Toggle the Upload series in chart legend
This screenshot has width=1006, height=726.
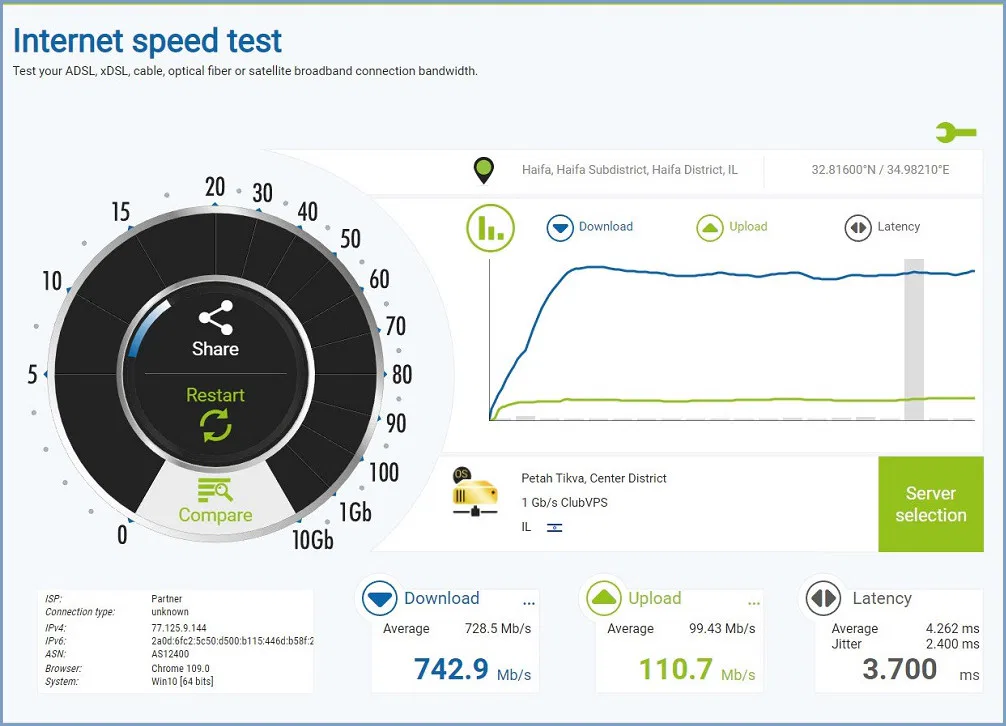(732, 227)
